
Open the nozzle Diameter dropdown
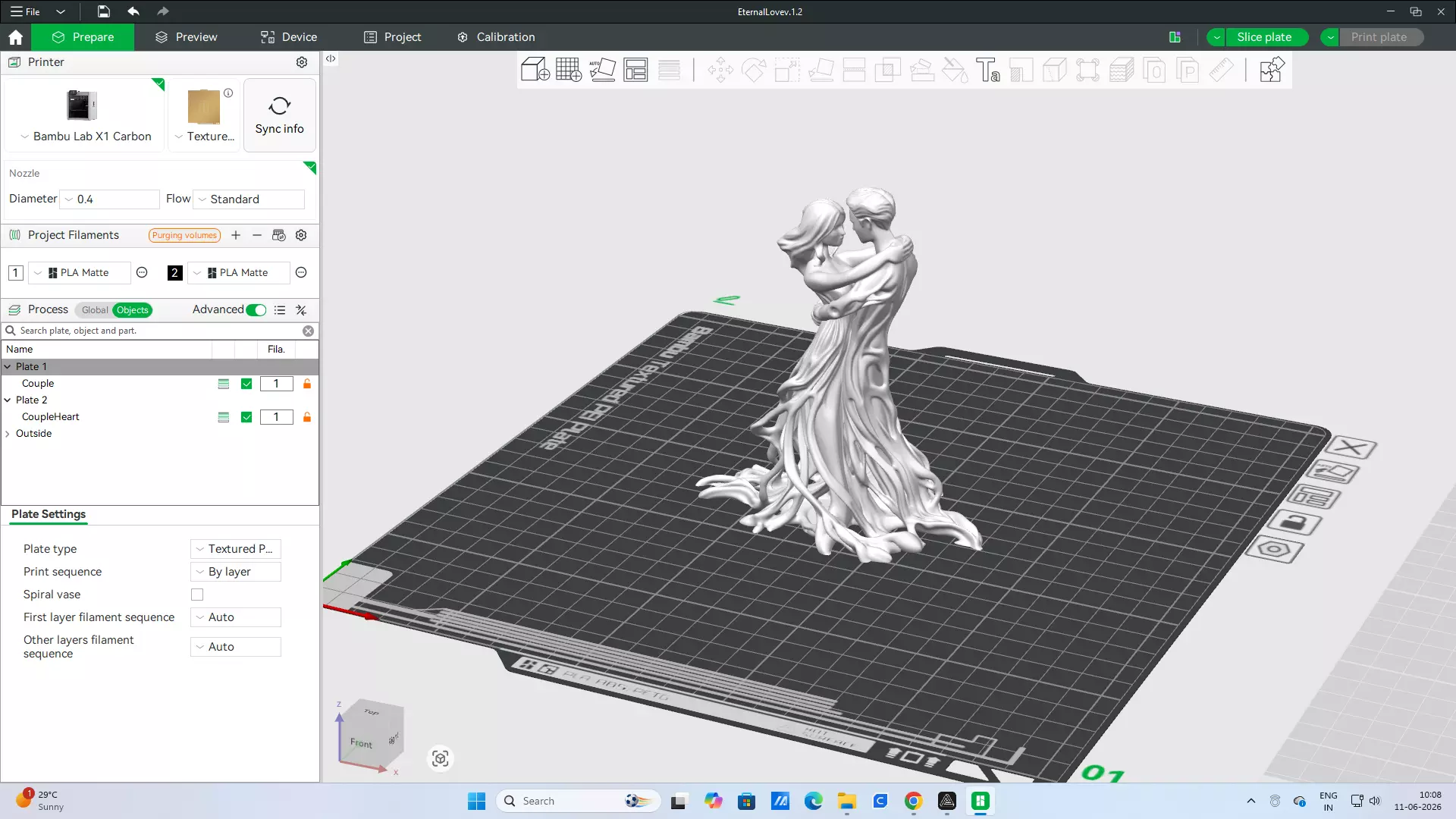click(x=110, y=199)
